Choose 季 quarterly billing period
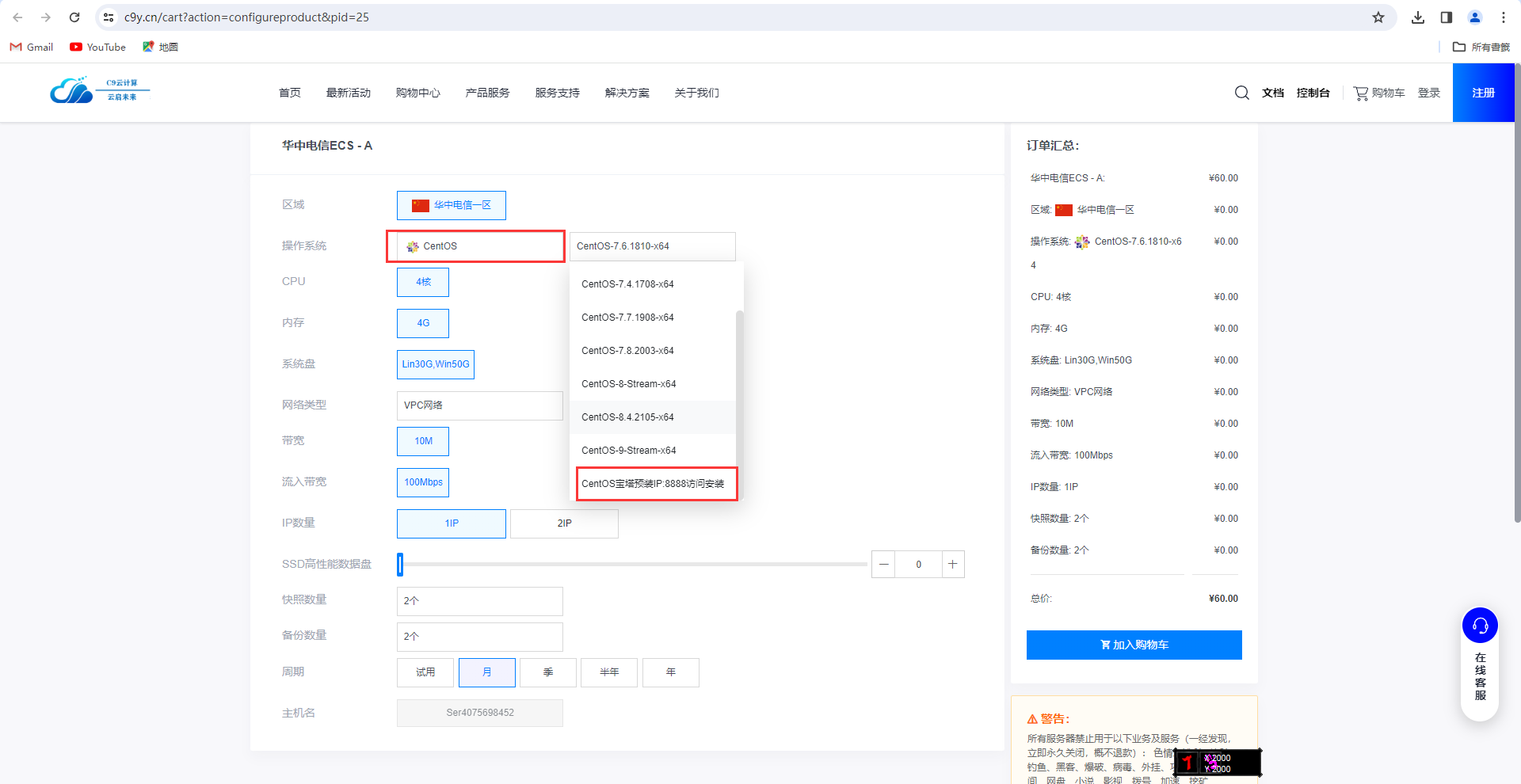This screenshot has height=784, width=1521. coord(548,672)
